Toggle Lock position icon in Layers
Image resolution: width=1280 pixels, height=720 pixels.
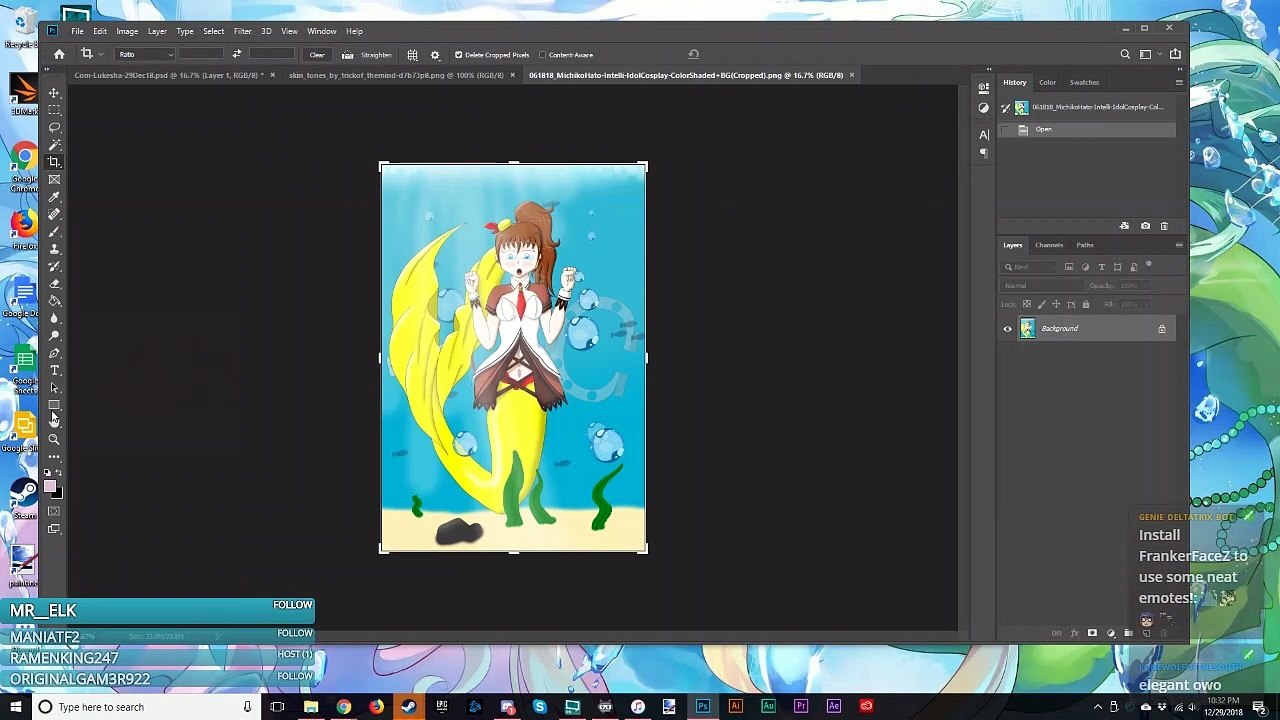point(1056,304)
